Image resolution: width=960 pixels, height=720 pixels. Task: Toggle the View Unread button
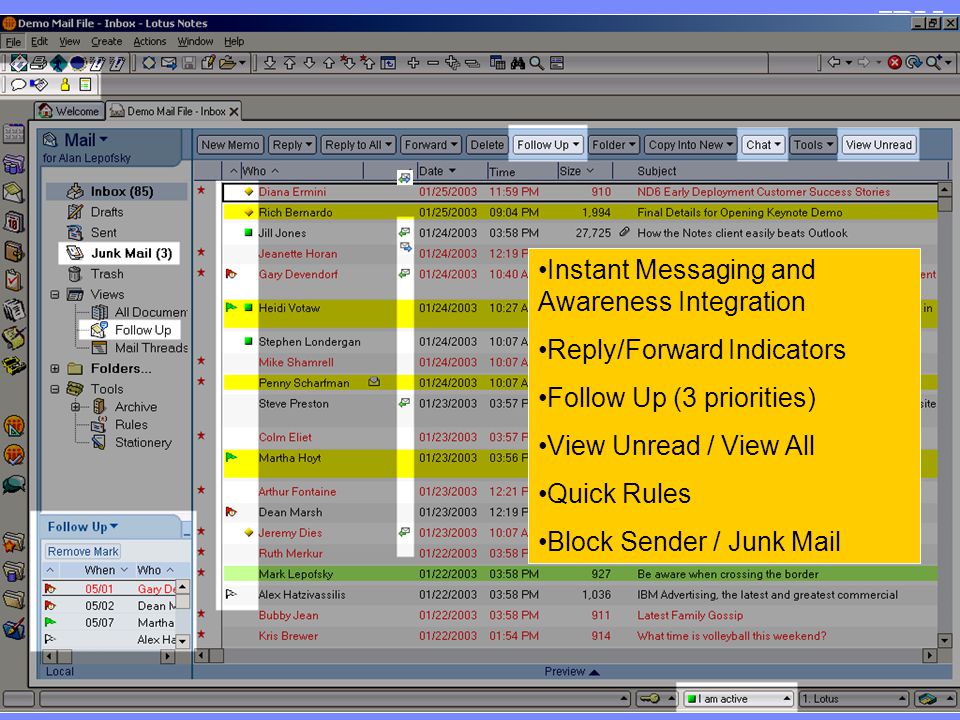(879, 144)
